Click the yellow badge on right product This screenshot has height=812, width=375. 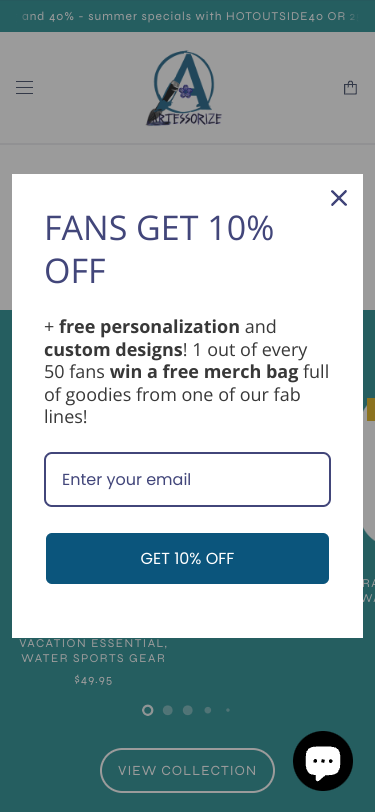[371, 409]
